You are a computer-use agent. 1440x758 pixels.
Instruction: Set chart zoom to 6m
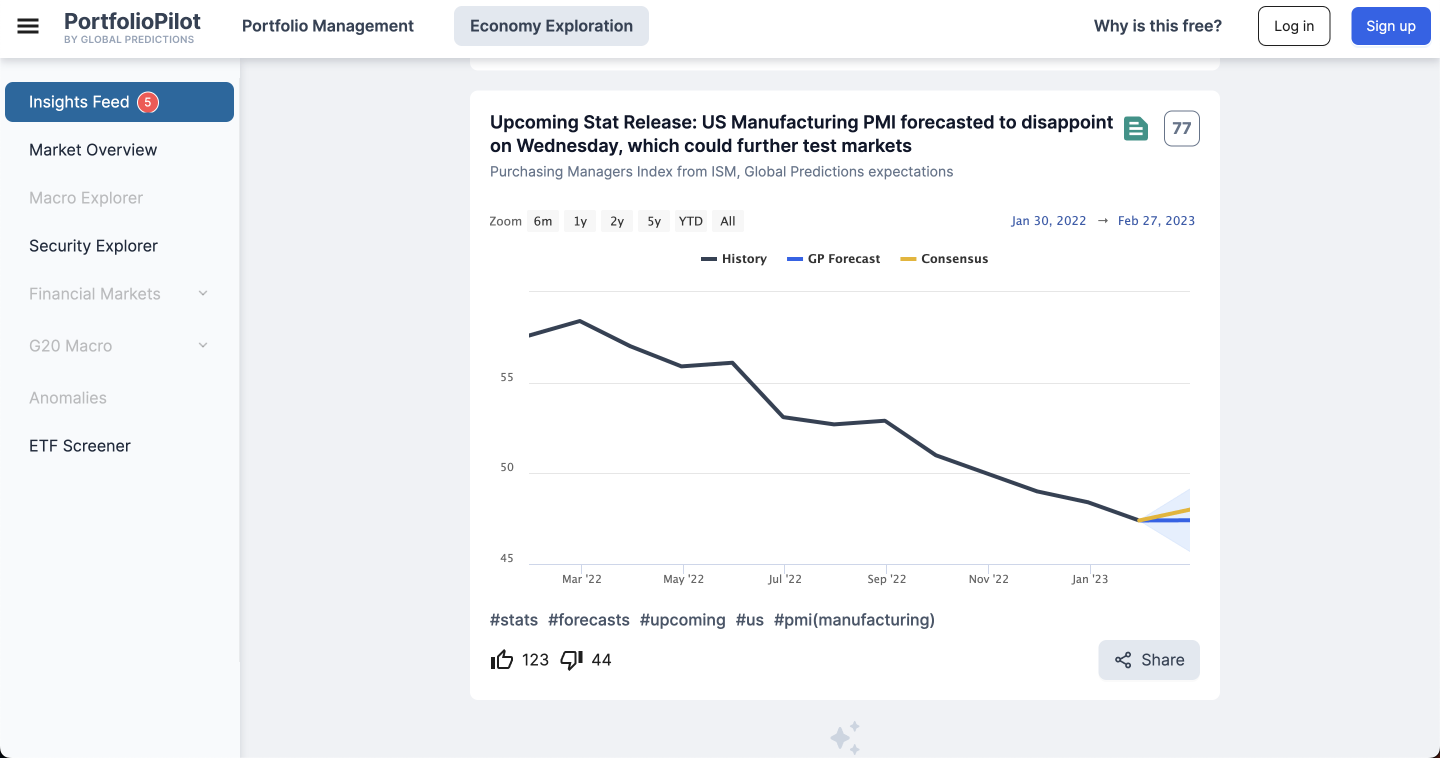543,221
